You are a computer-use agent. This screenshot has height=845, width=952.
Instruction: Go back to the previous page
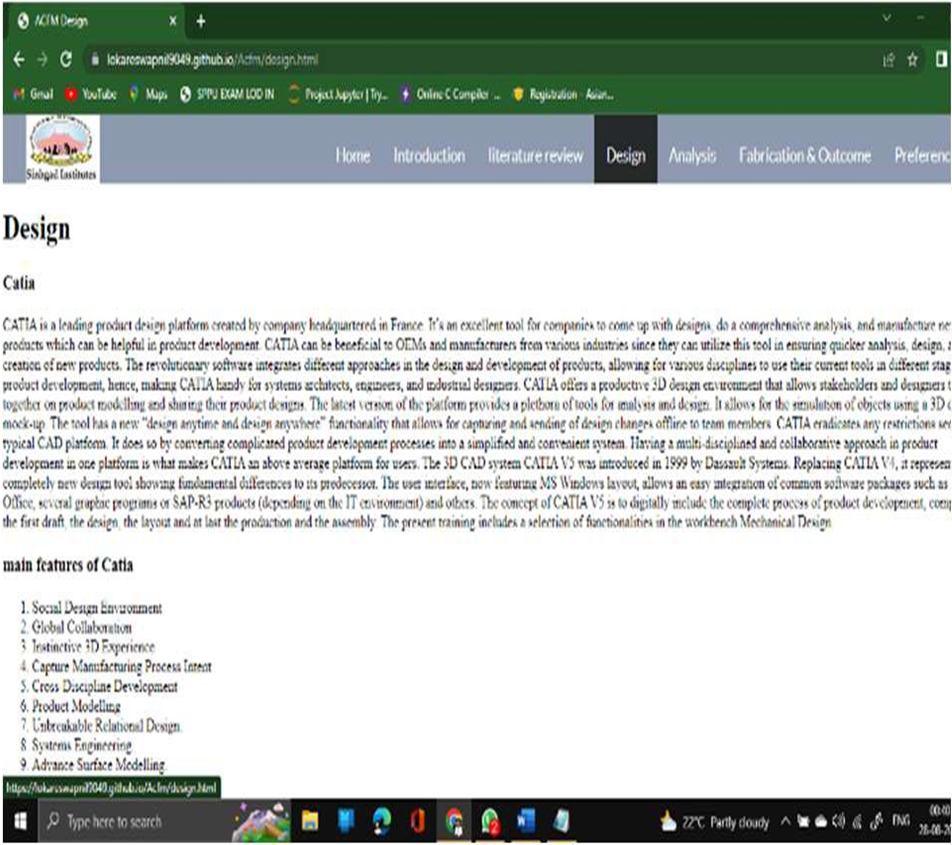pyautogui.click(x=19, y=59)
